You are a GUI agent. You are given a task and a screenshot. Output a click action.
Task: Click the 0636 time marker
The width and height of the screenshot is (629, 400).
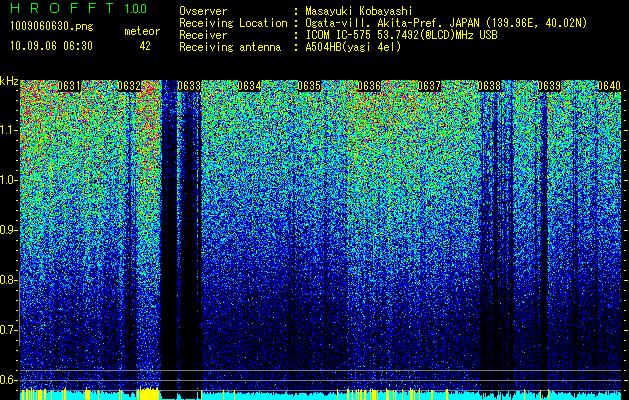point(369,86)
